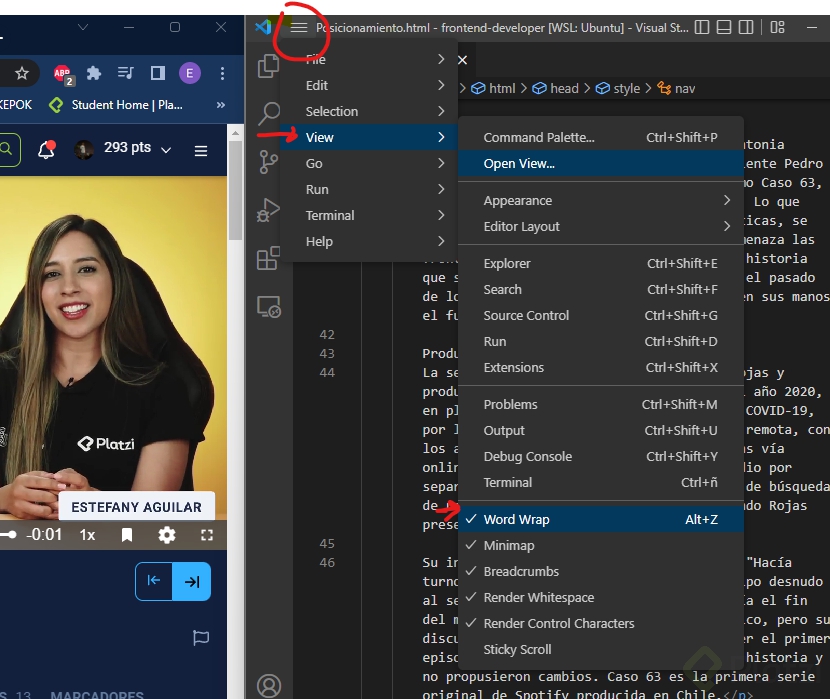Open the Remote Explorer activity bar icon
The image size is (830, 699).
point(268,306)
